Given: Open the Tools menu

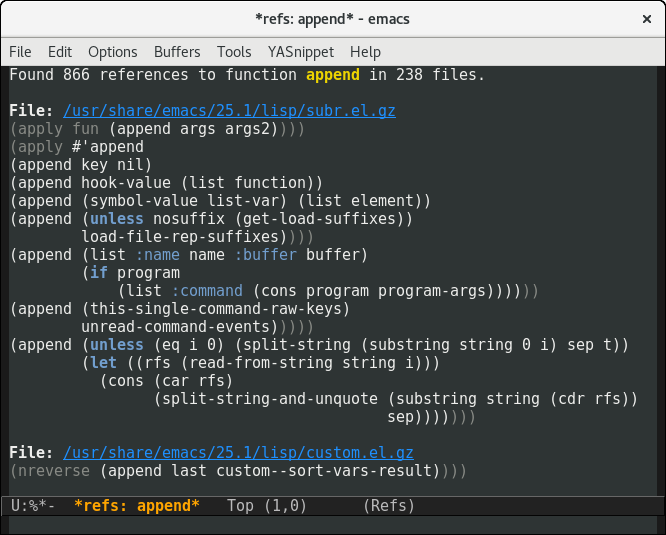Looking at the screenshot, I should coord(234,52).
